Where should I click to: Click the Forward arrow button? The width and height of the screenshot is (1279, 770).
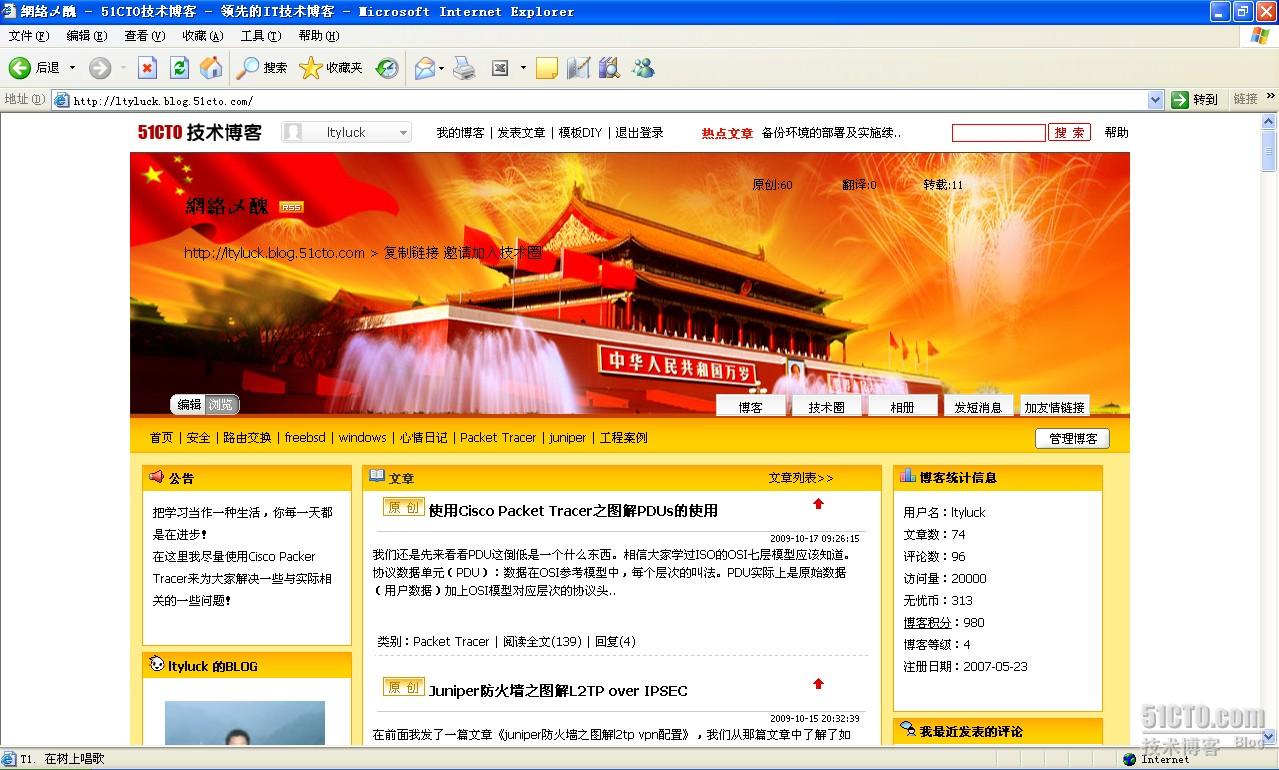click(x=100, y=68)
